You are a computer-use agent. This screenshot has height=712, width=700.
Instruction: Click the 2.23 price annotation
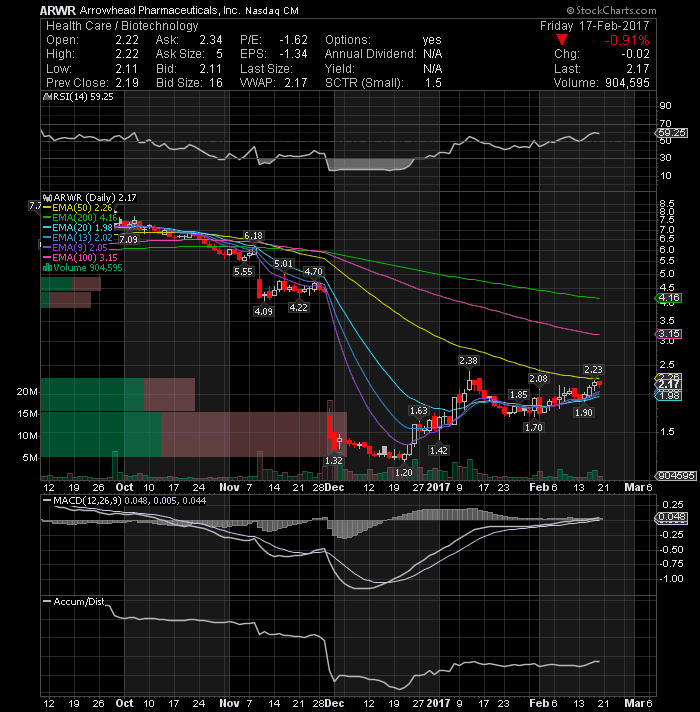593,369
